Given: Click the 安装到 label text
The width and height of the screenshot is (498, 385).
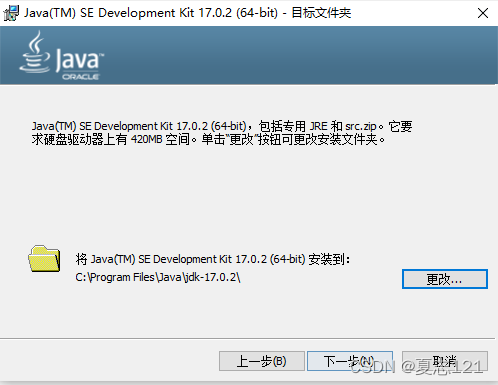Looking at the screenshot, I should [213, 259].
